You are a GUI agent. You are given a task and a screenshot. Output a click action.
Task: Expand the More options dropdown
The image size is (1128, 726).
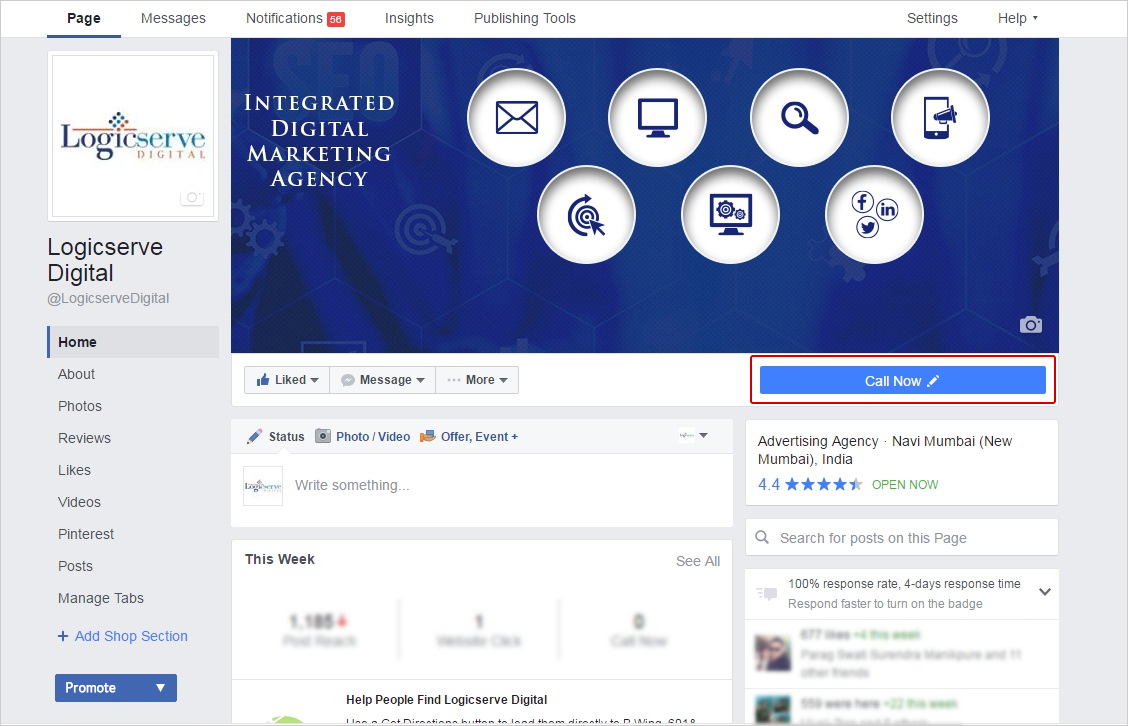coord(477,380)
